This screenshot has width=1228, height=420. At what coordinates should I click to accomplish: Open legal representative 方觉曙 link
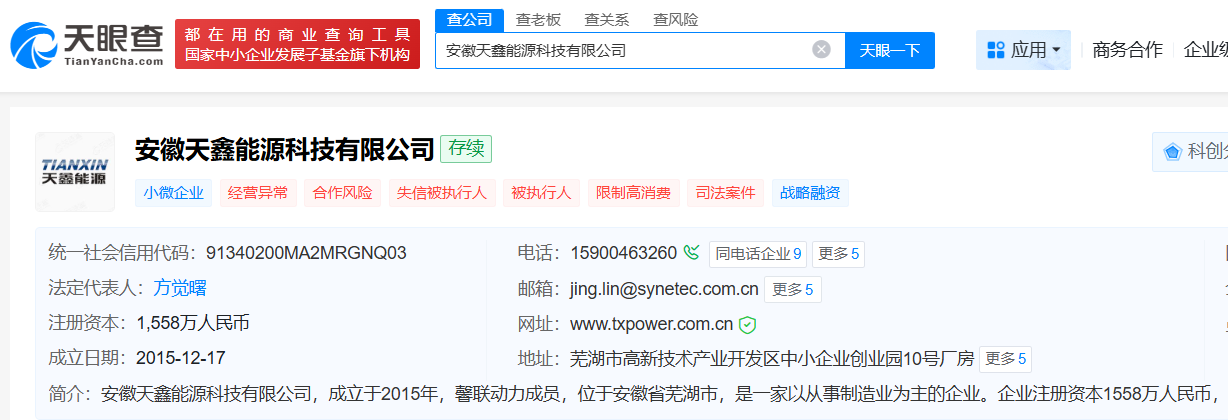(x=180, y=288)
